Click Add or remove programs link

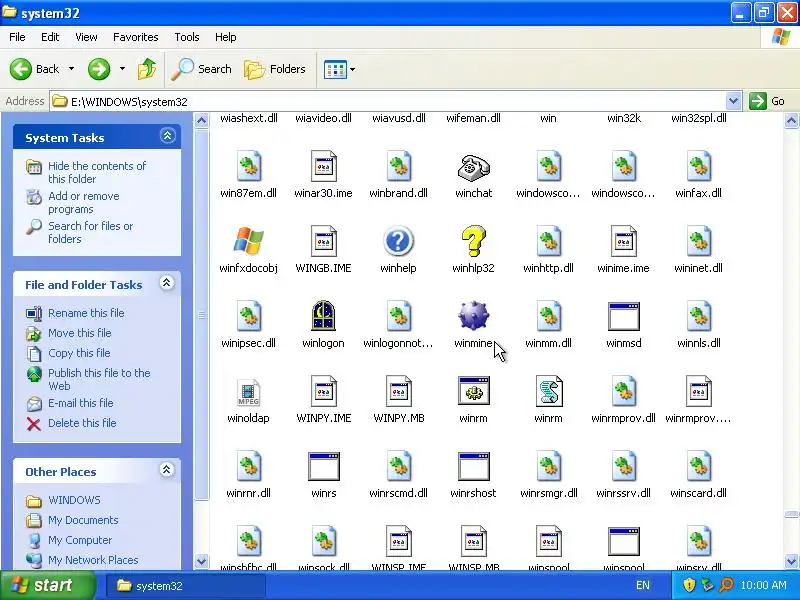coord(84,203)
